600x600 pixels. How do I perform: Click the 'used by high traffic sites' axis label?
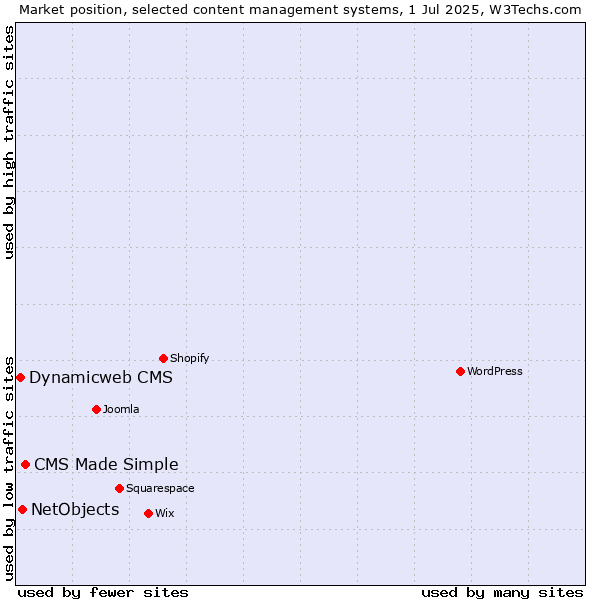8,142
